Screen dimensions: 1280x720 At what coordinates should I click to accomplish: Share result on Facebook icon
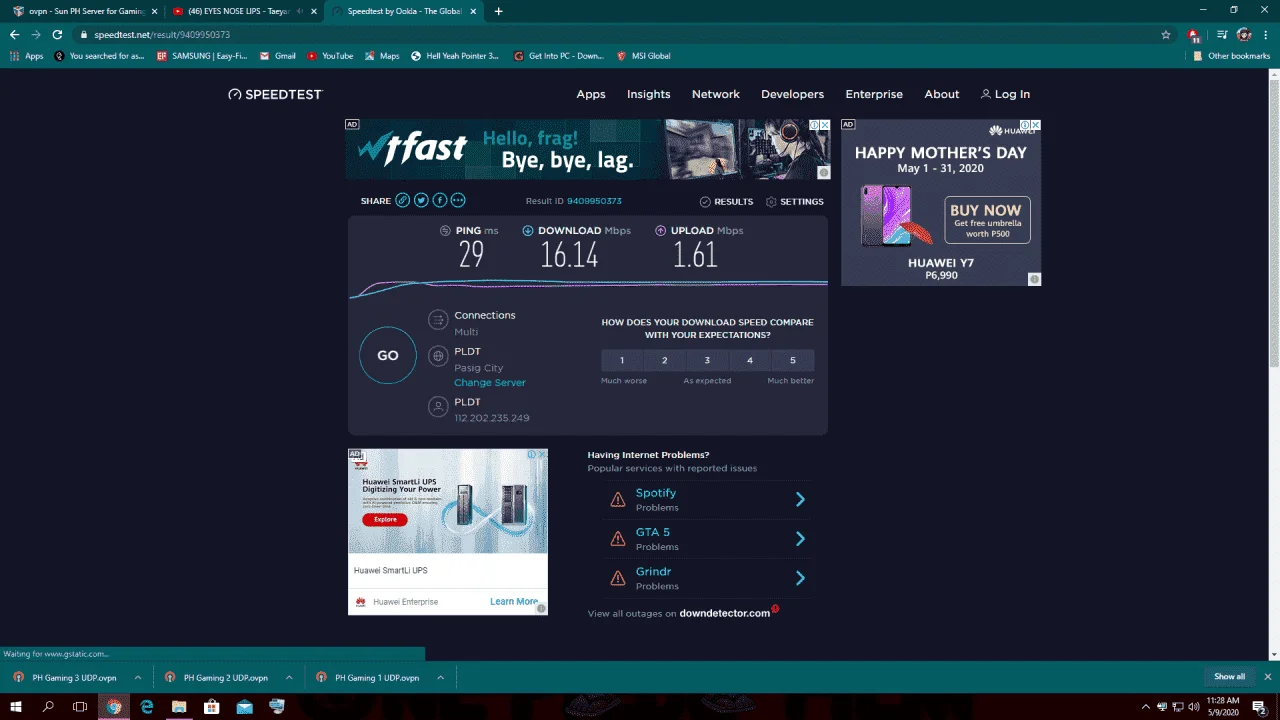click(x=439, y=201)
